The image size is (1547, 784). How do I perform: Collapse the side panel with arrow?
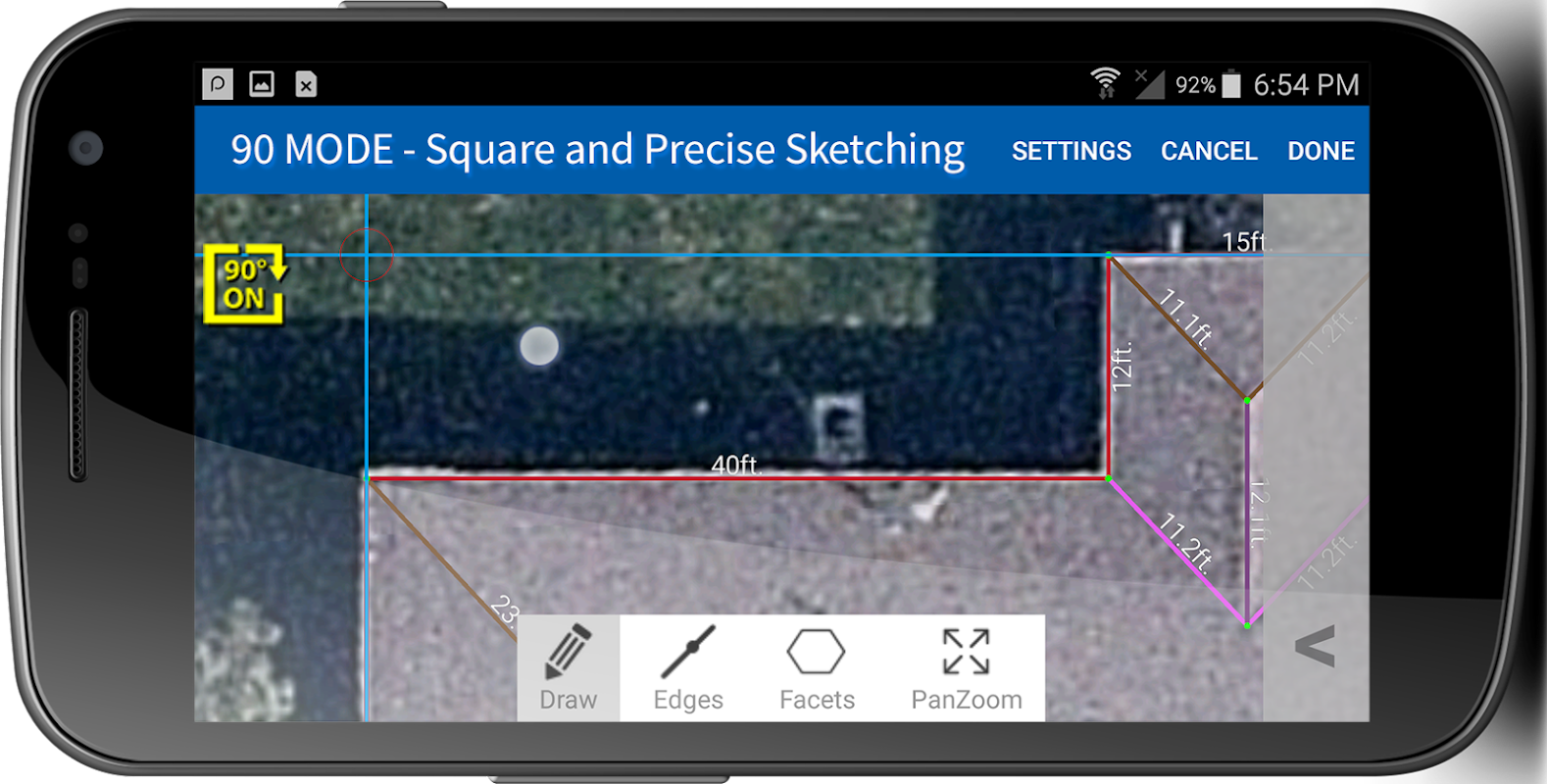point(1316,647)
